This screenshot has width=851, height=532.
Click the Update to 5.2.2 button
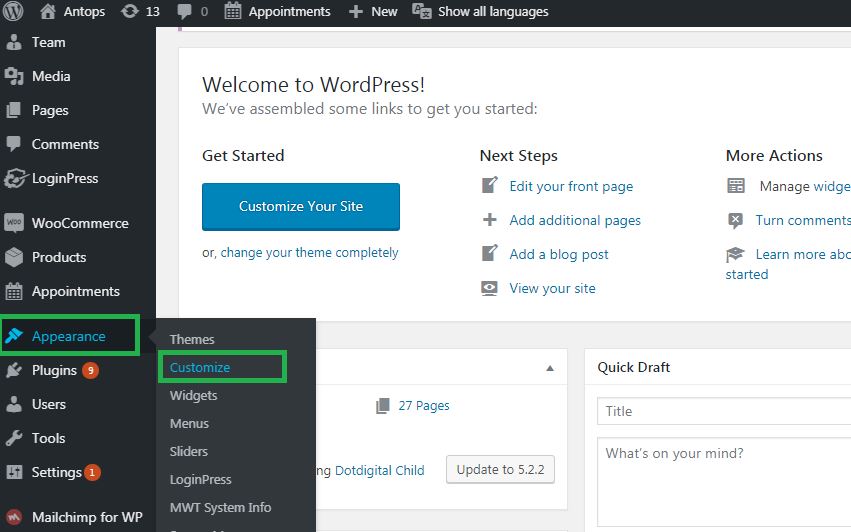point(500,470)
